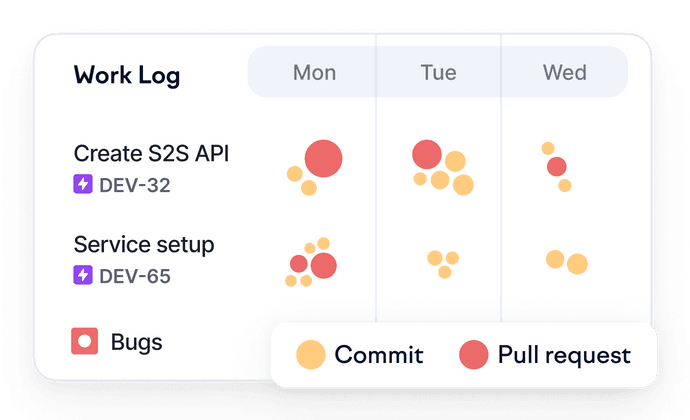The width and height of the screenshot is (690, 420).
Task: Select the right yellow commit bubble on Wednesday for Service setup
Action: click(577, 264)
